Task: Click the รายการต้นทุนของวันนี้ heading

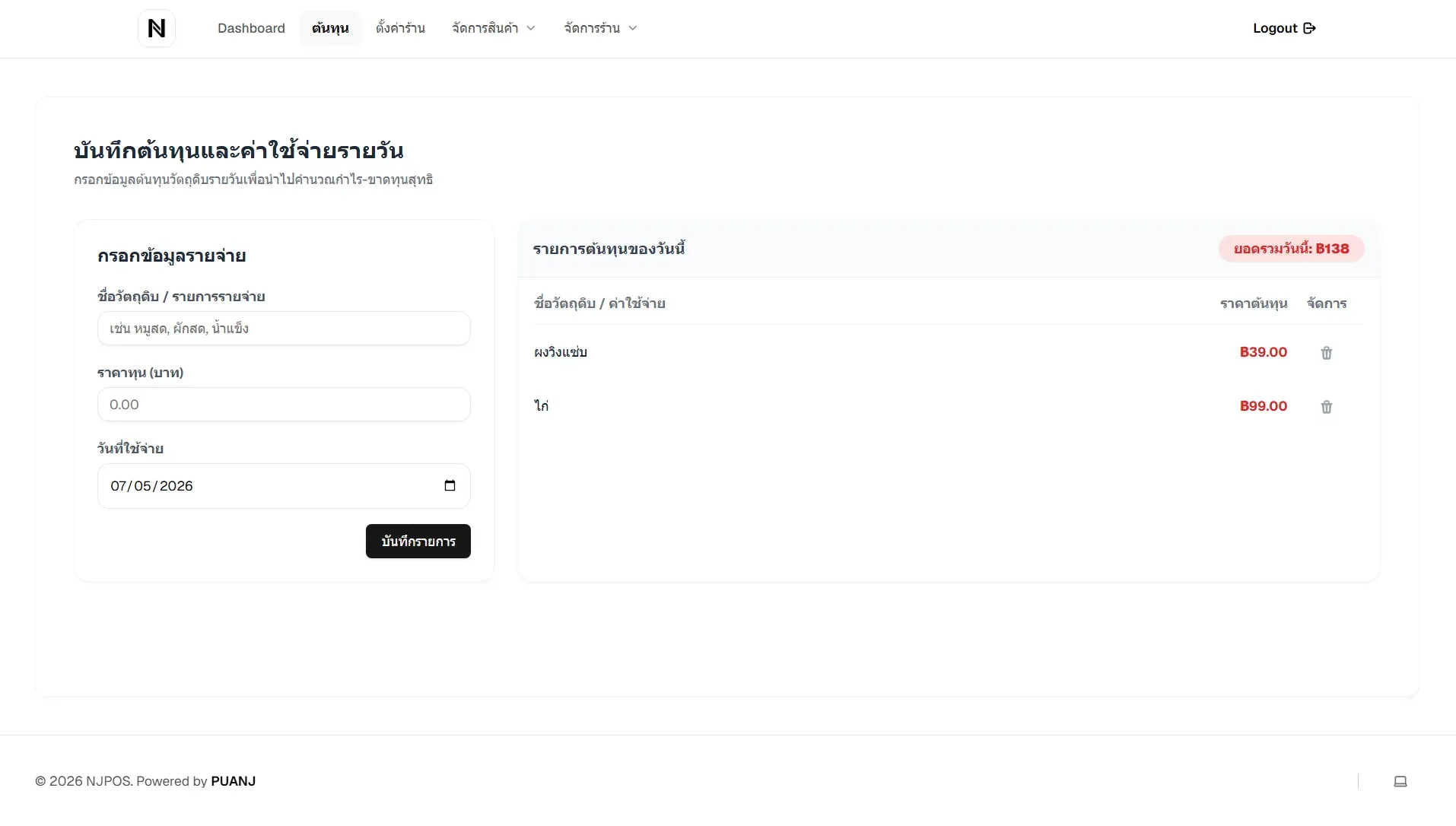Action: (x=609, y=249)
